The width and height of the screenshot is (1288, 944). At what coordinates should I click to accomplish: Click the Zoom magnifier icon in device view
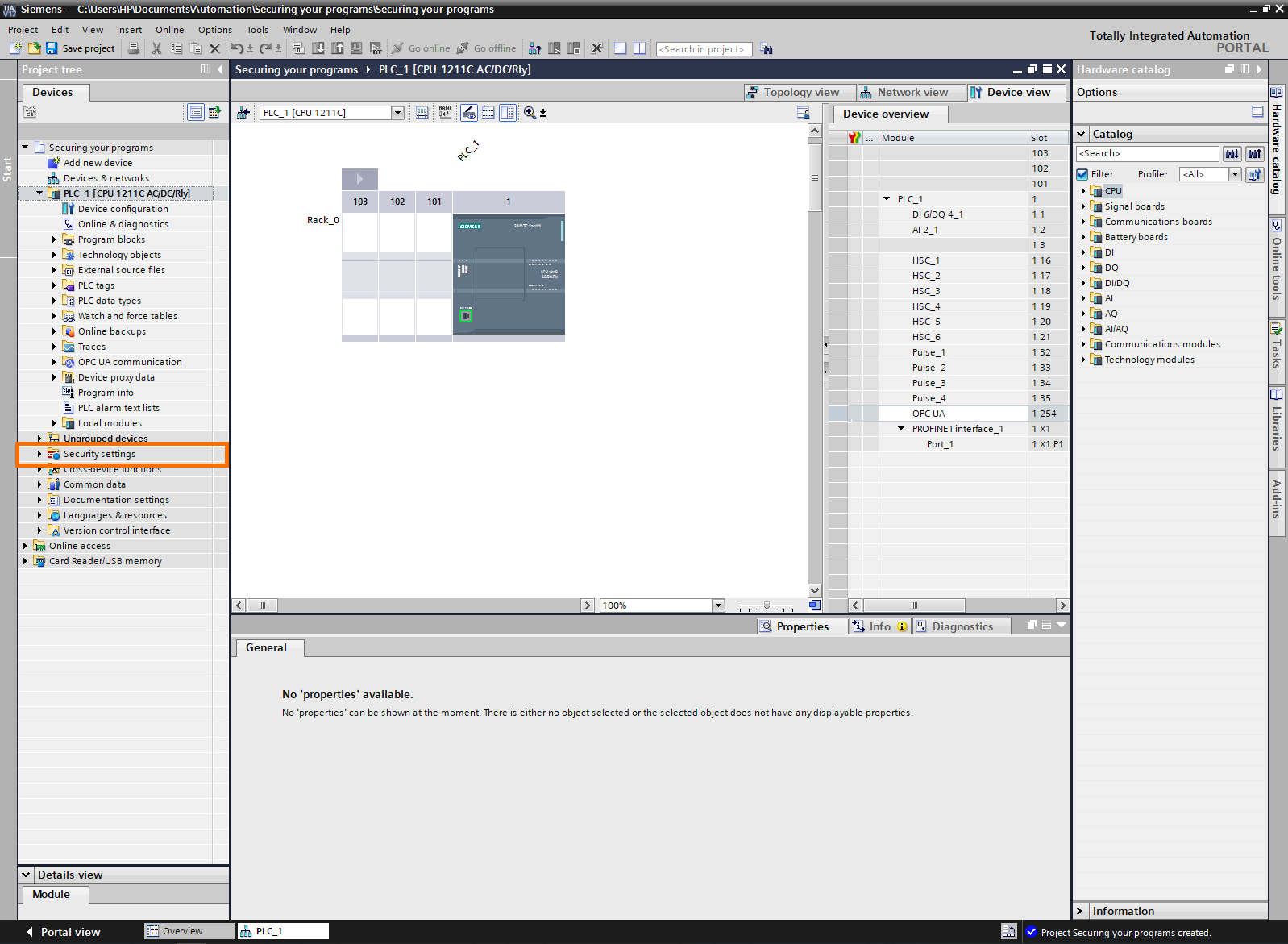click(x=530, y=113)
